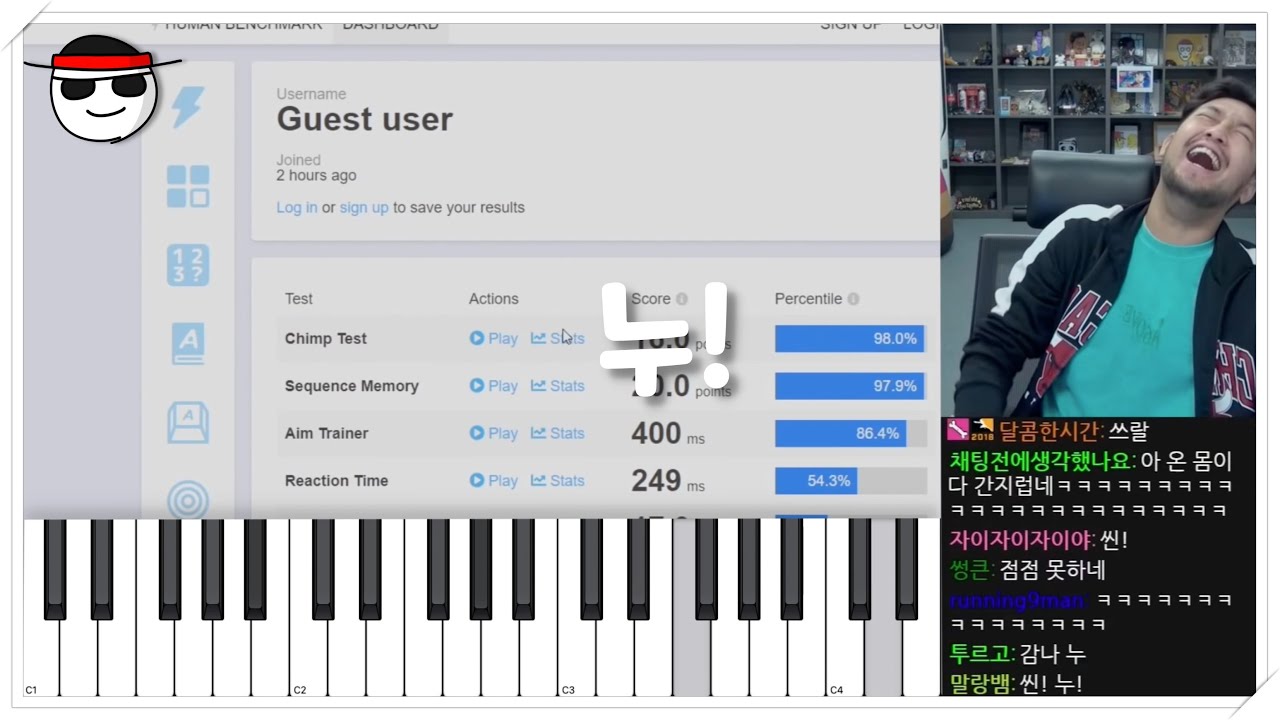Click chat username 자이자이자이야

pyautogui.click(x=1018, y=540)
